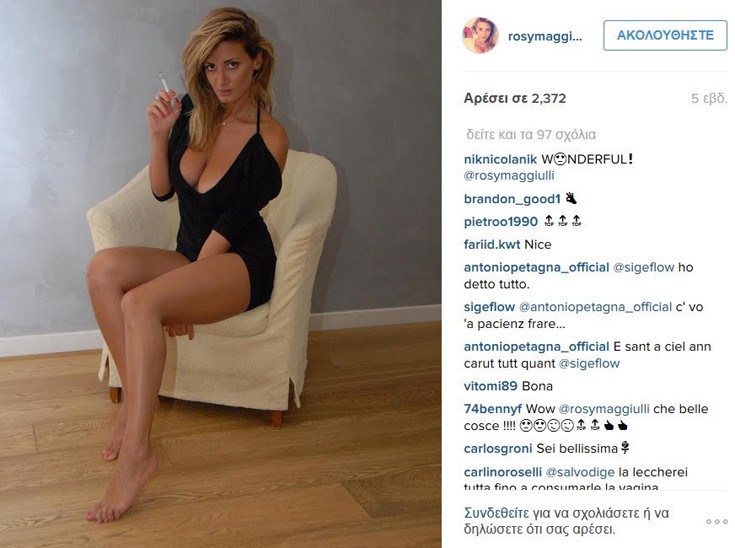
Task: Open sigeflow commenter profile
Action: (x=489, y=307)
